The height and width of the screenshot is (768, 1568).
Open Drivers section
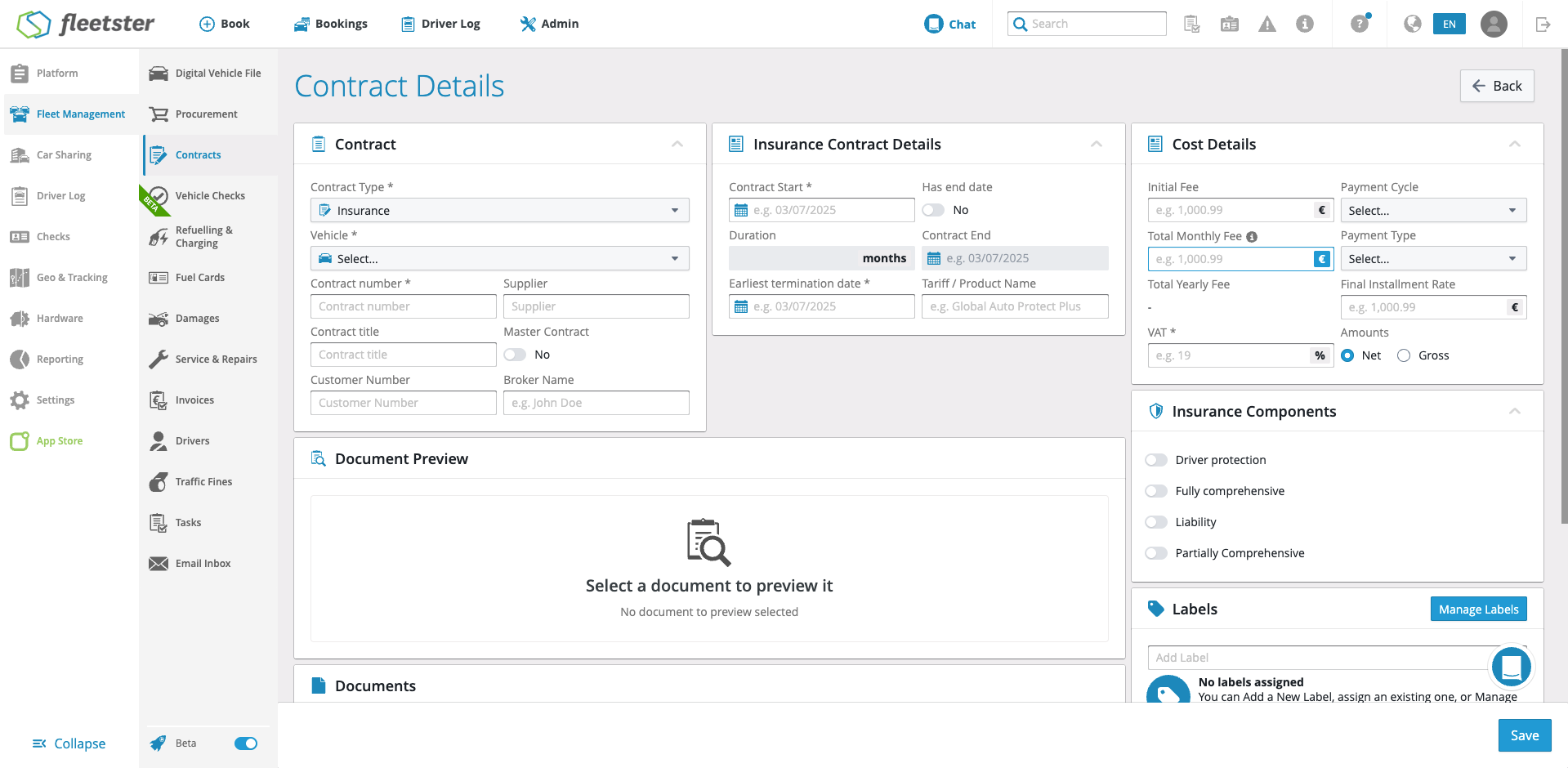point(208,440)
